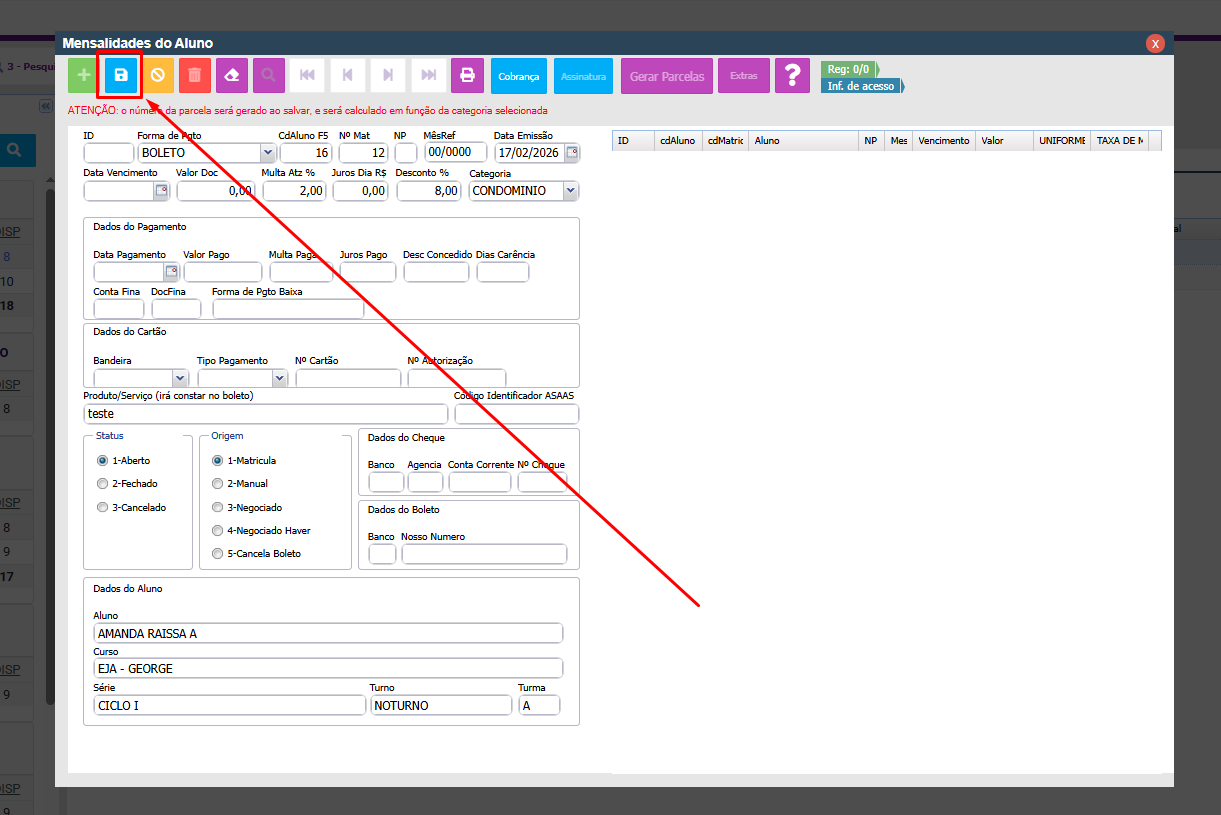This screenshot has height=815, width=1221.
Task: Click the orange cancel icon
Action: tap(158, 76)
